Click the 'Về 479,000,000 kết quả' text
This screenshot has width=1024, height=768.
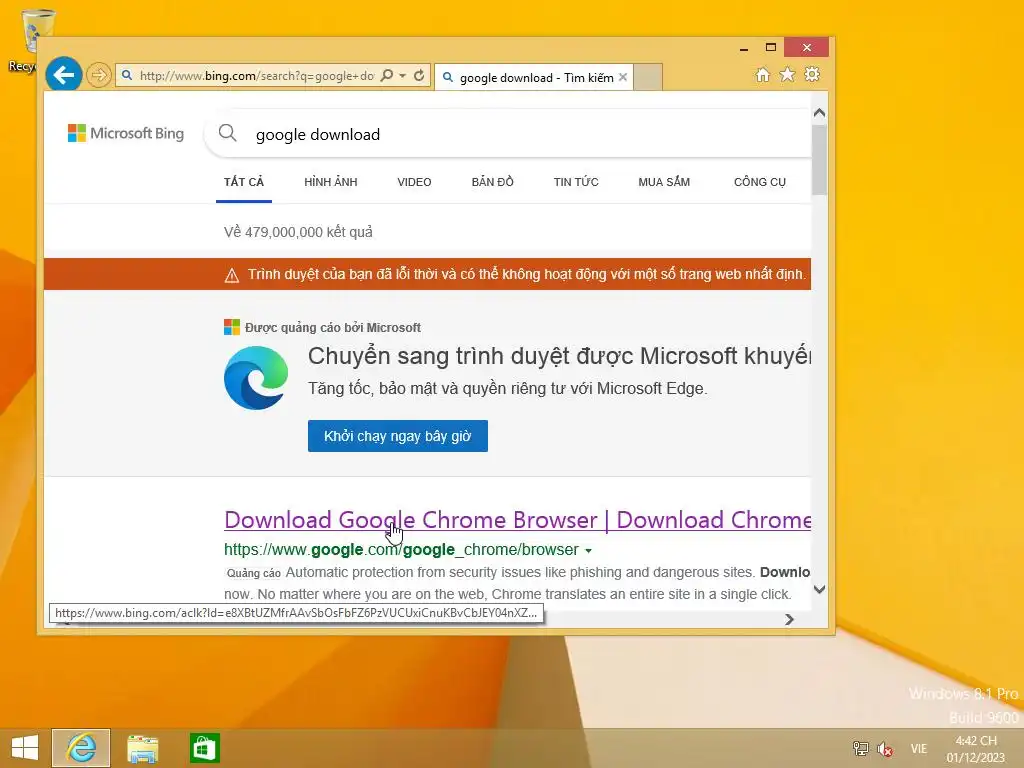click(x=298, y=232)
